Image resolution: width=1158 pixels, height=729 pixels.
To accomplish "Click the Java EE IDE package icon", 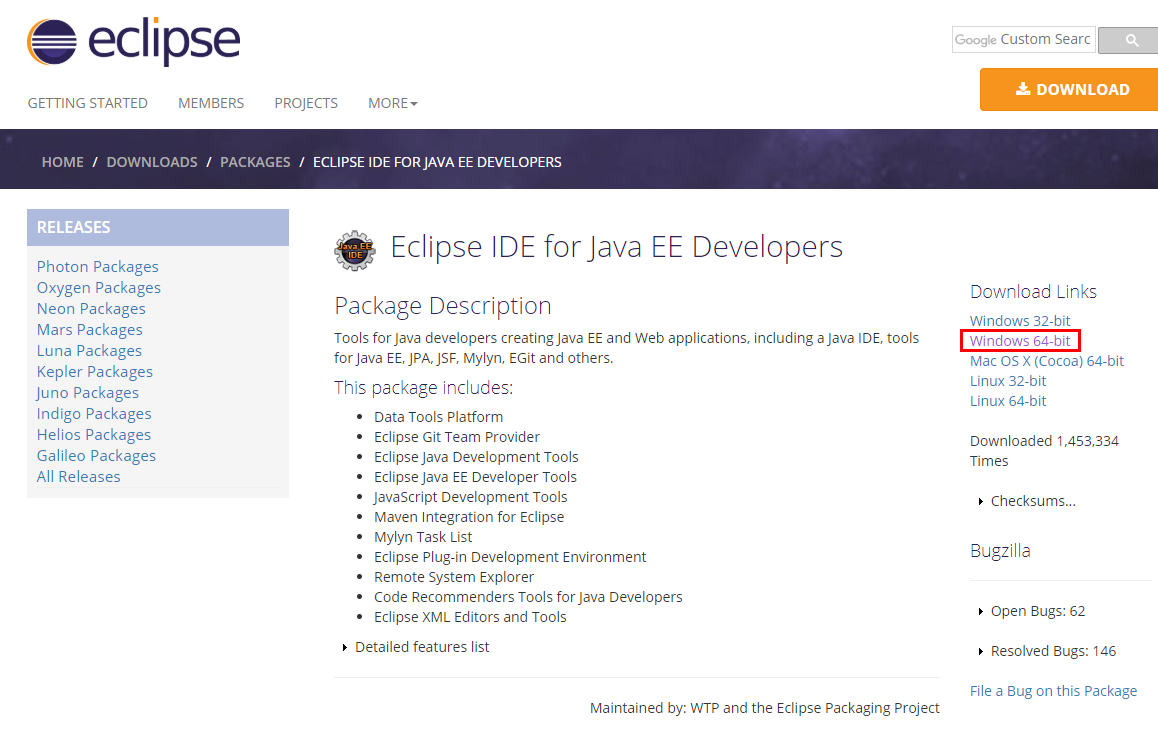I will tap(354, 250).
